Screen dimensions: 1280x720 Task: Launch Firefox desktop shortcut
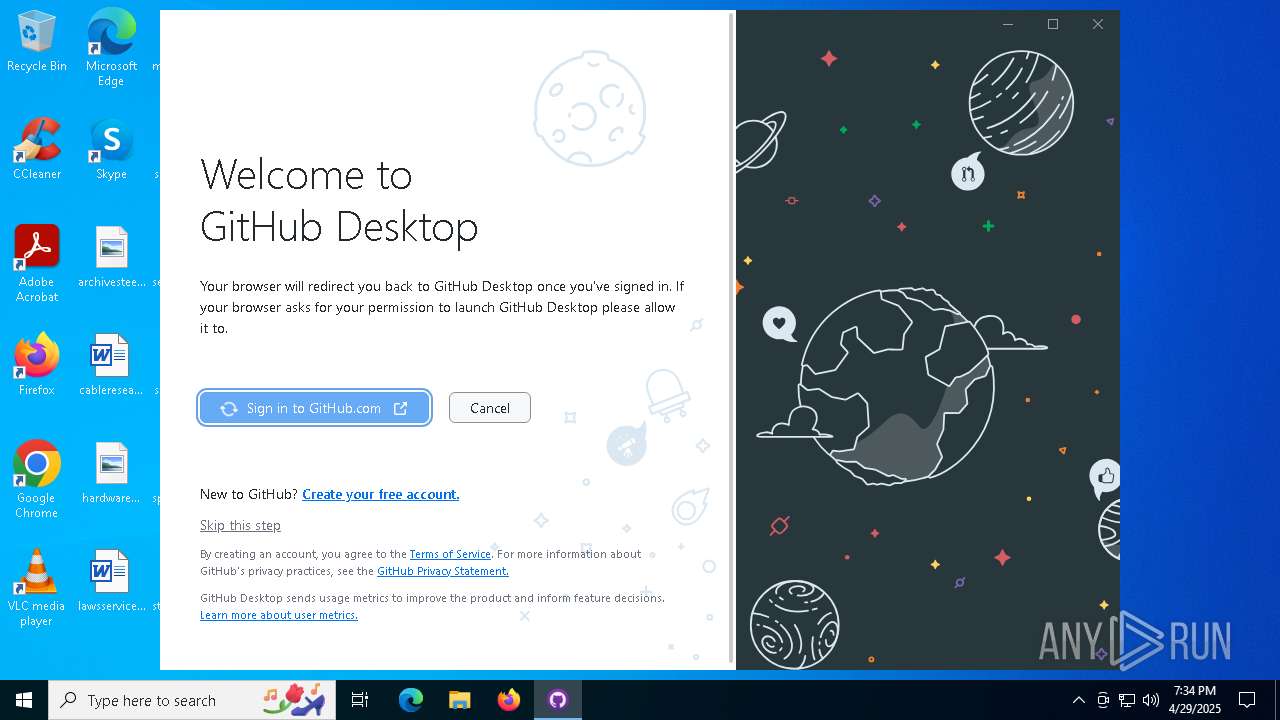pos(37,365)
